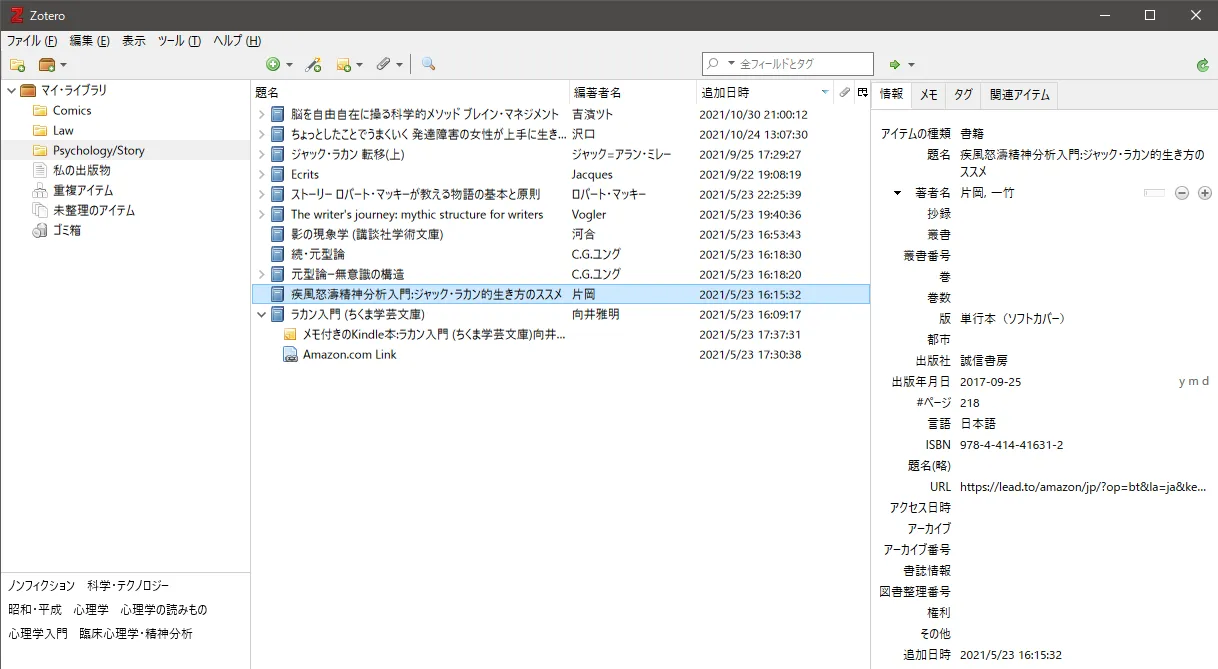1218x669 pixels.
Task: Click the Sync with zotero.org icon
Action: pyautogui.click(x=1202, y=65)
